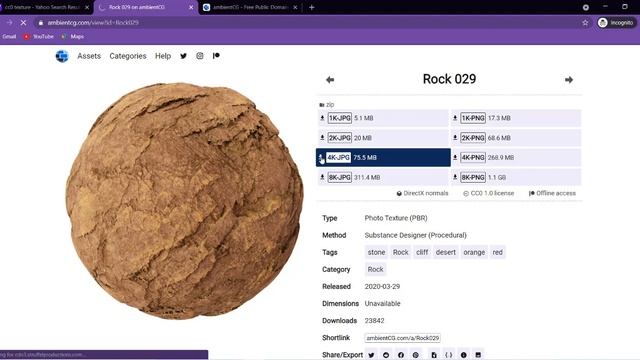Click the curly braces JSON export icon
This screenshot has width=640, height=360.
click(x=449, y=355)
